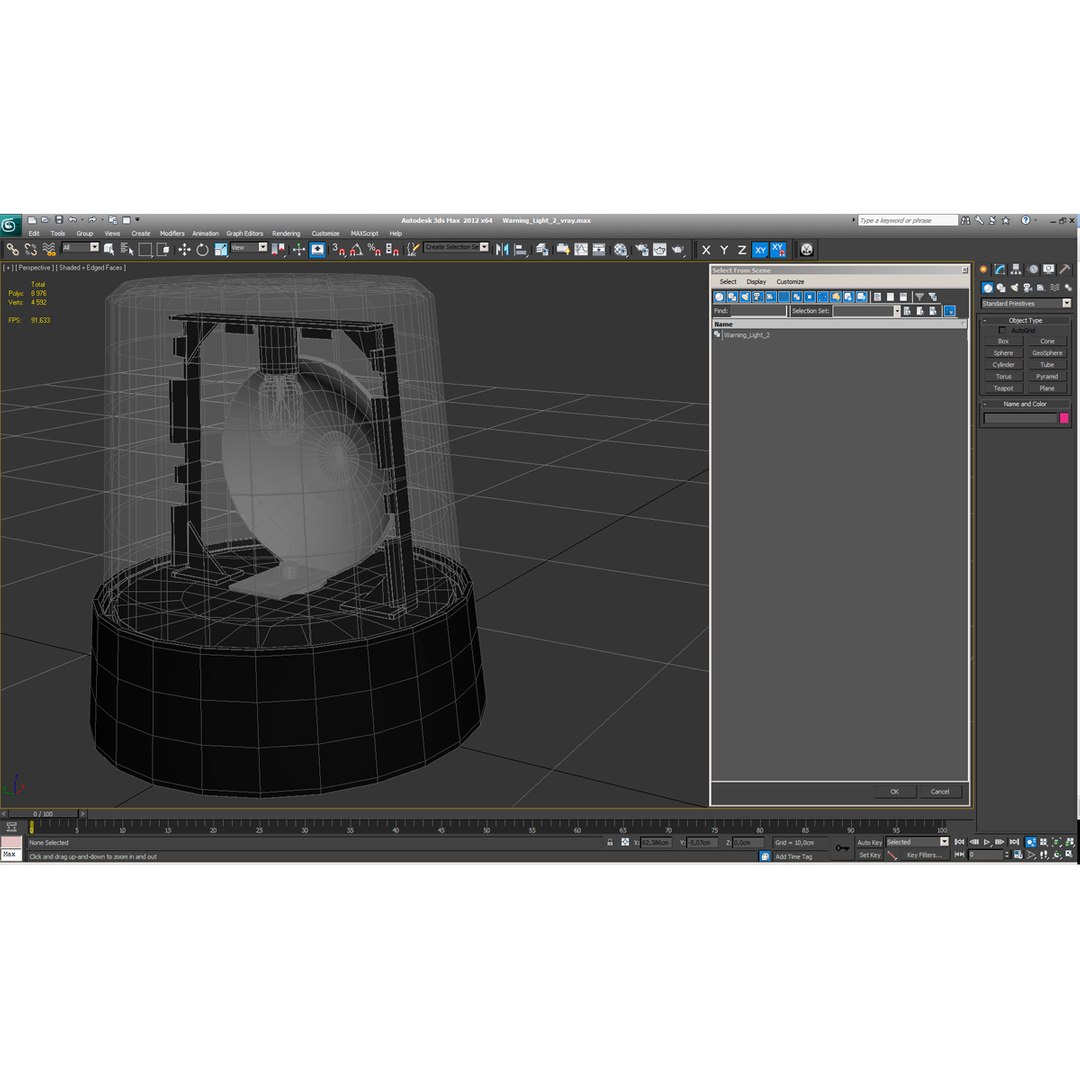Toggle the Angle Snap button
This screenshot has width=1080, height=1080.
355,249
